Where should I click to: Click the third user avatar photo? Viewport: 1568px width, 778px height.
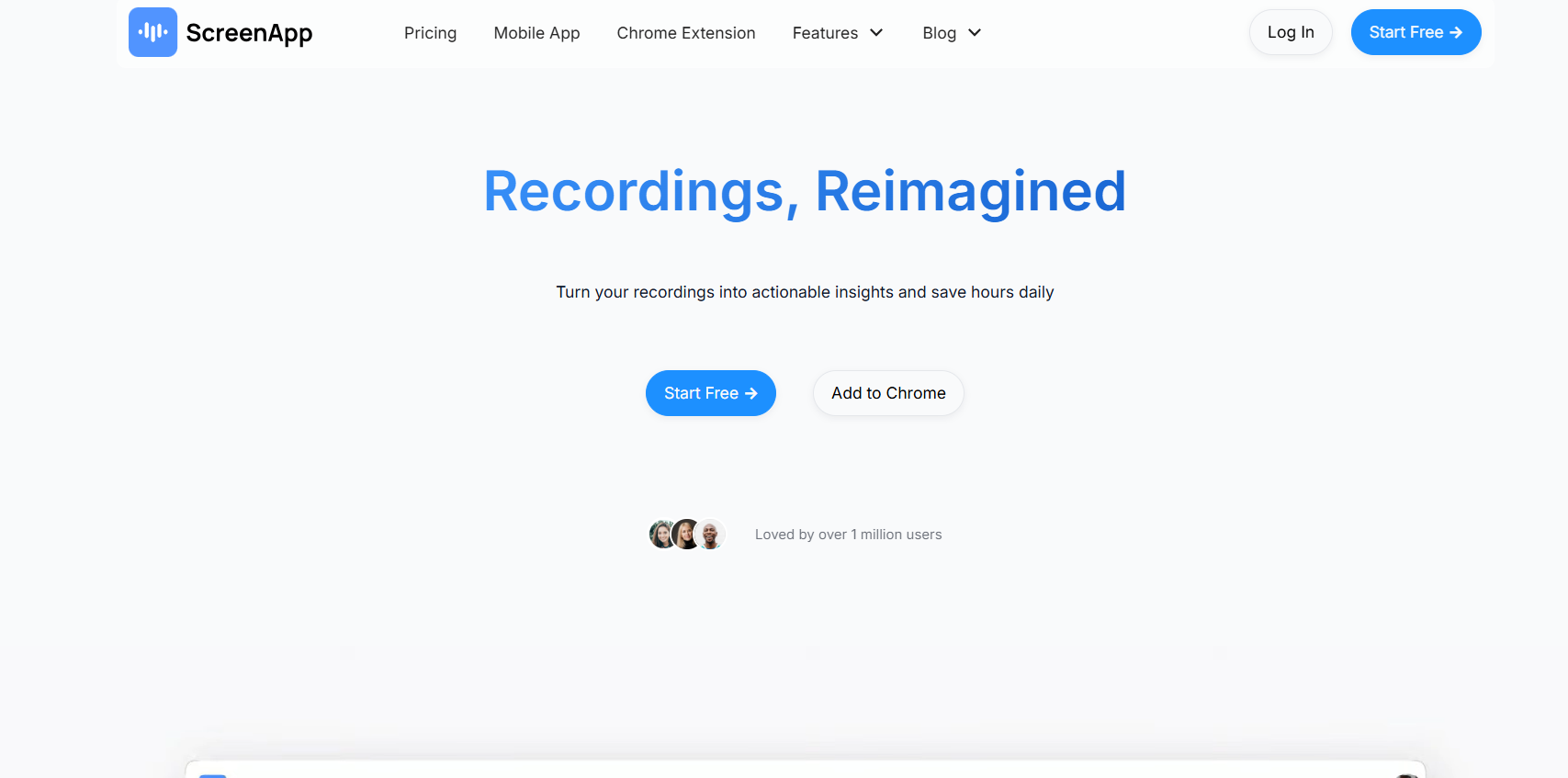(x=710, y=534)
